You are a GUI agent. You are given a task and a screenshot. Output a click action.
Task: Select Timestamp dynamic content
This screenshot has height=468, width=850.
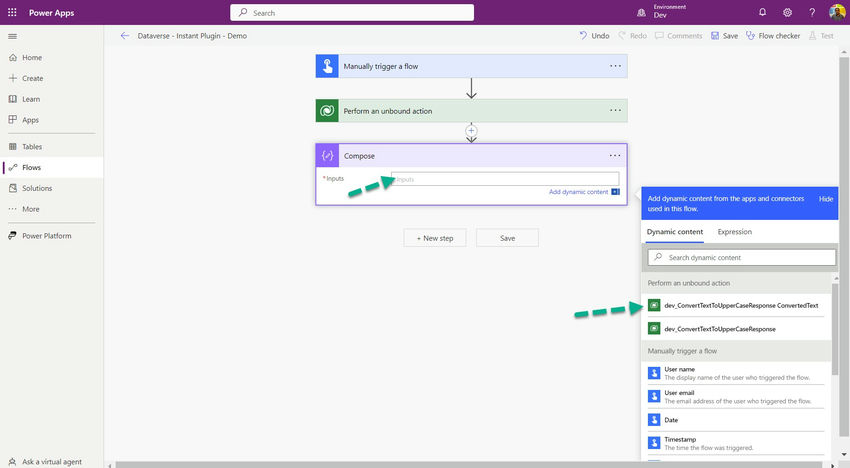click(736, 444)
